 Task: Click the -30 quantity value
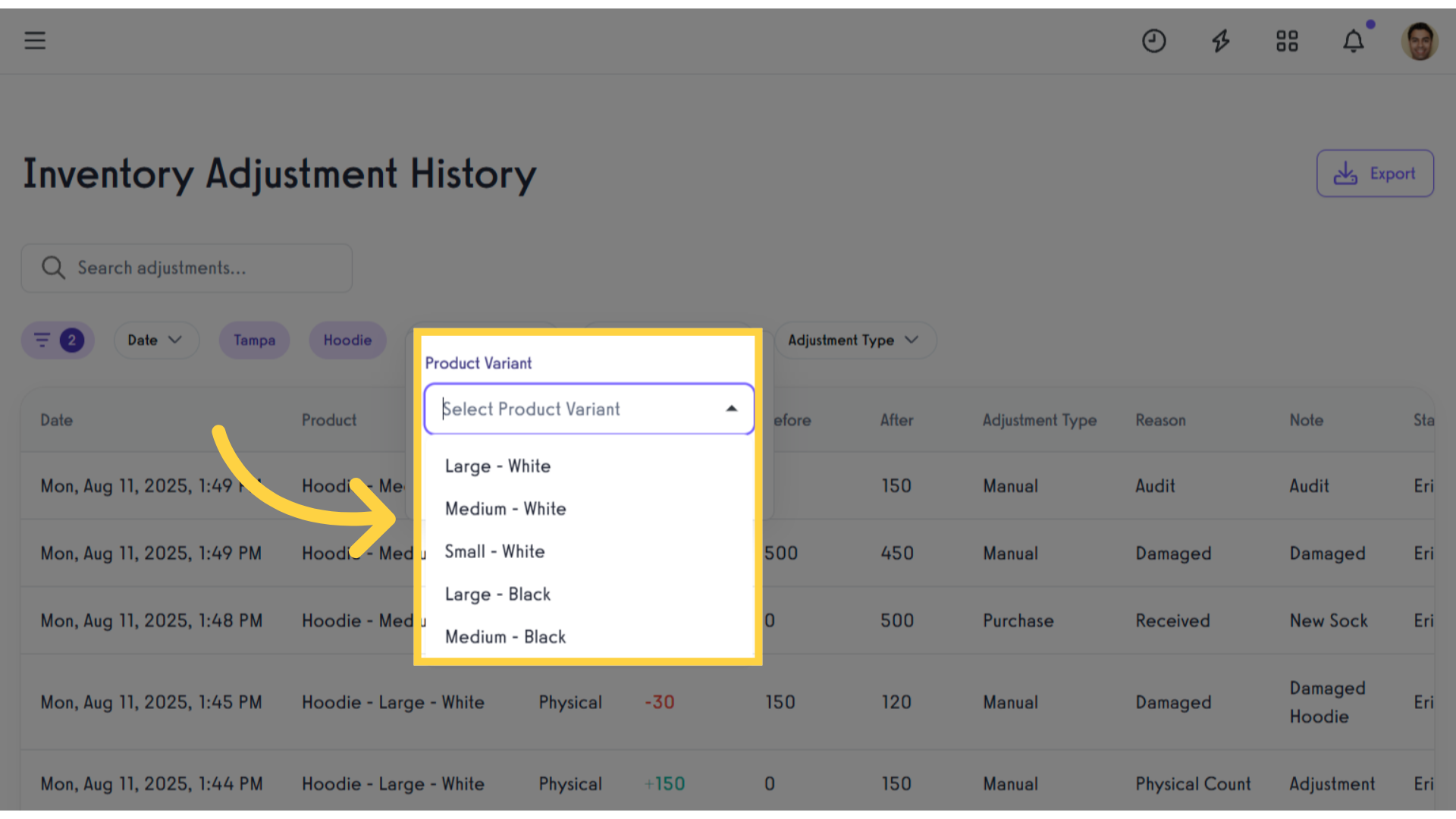point(659,702)
